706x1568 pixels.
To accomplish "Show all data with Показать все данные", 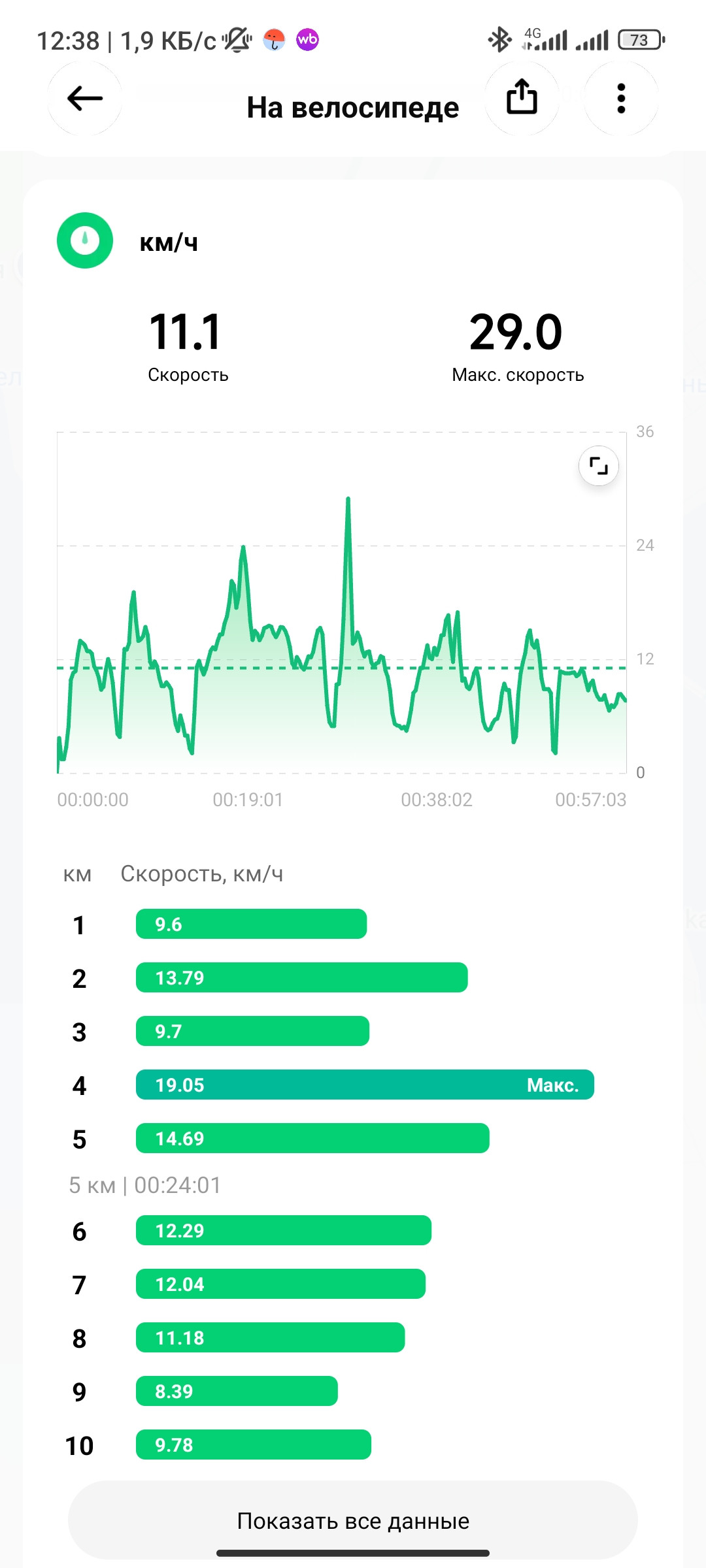I will (x=353, y=1521).
